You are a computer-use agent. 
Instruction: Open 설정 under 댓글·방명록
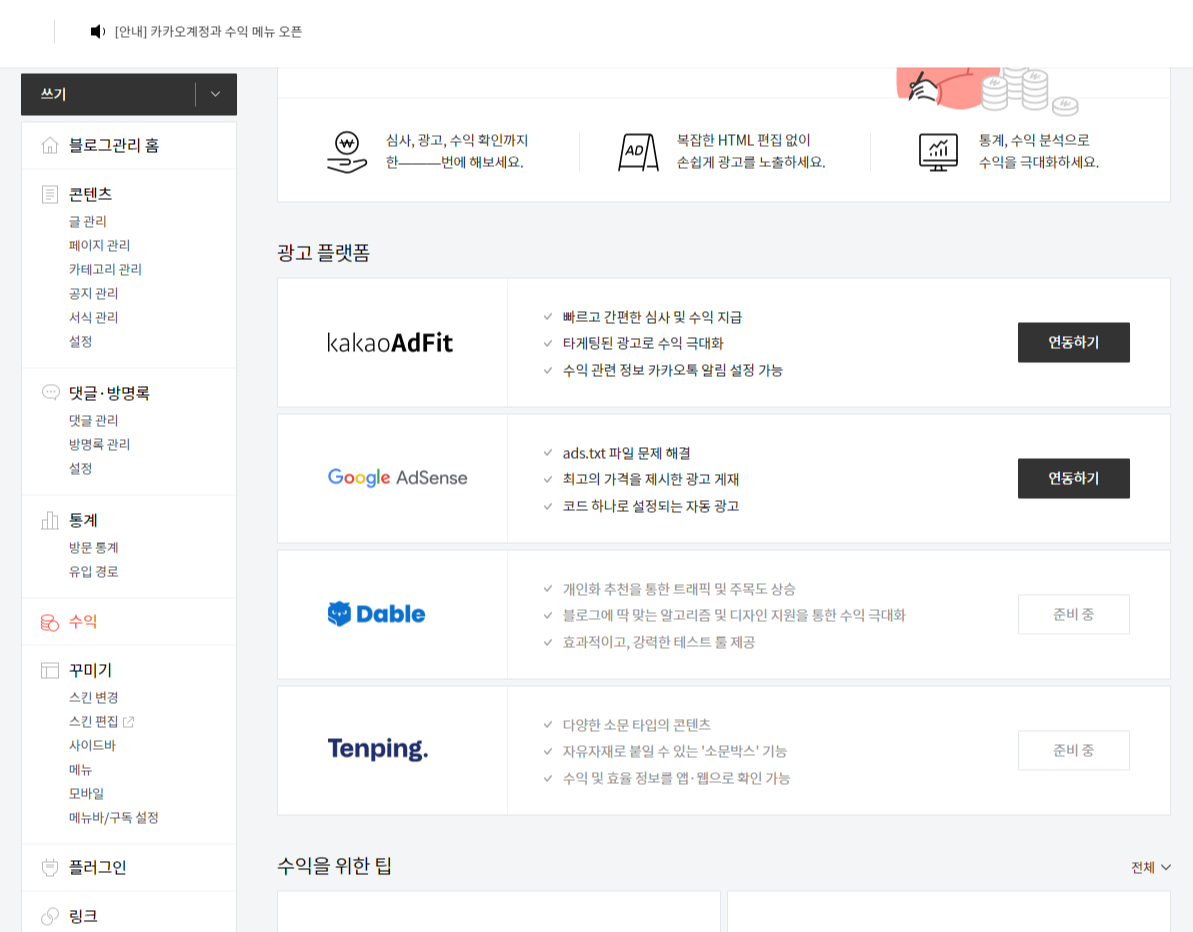[x=81, y=468]
